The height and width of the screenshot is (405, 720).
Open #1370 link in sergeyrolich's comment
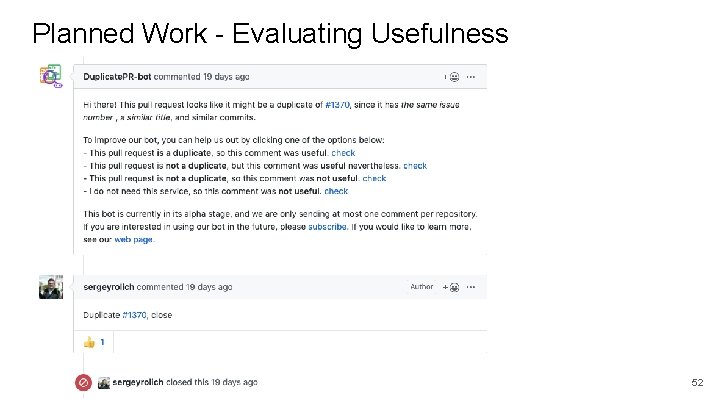[x=135, y=314]
